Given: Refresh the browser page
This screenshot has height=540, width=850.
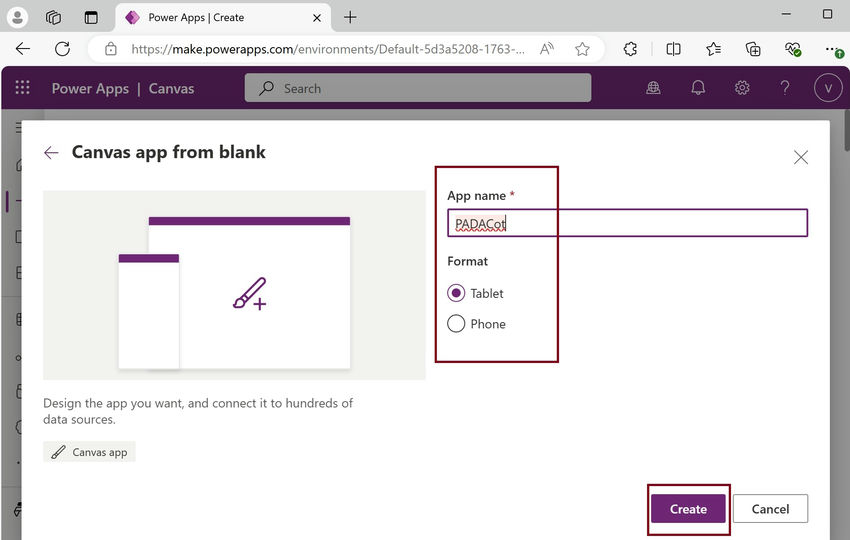Looking at the screenshot, I should [x=62, y=49].
